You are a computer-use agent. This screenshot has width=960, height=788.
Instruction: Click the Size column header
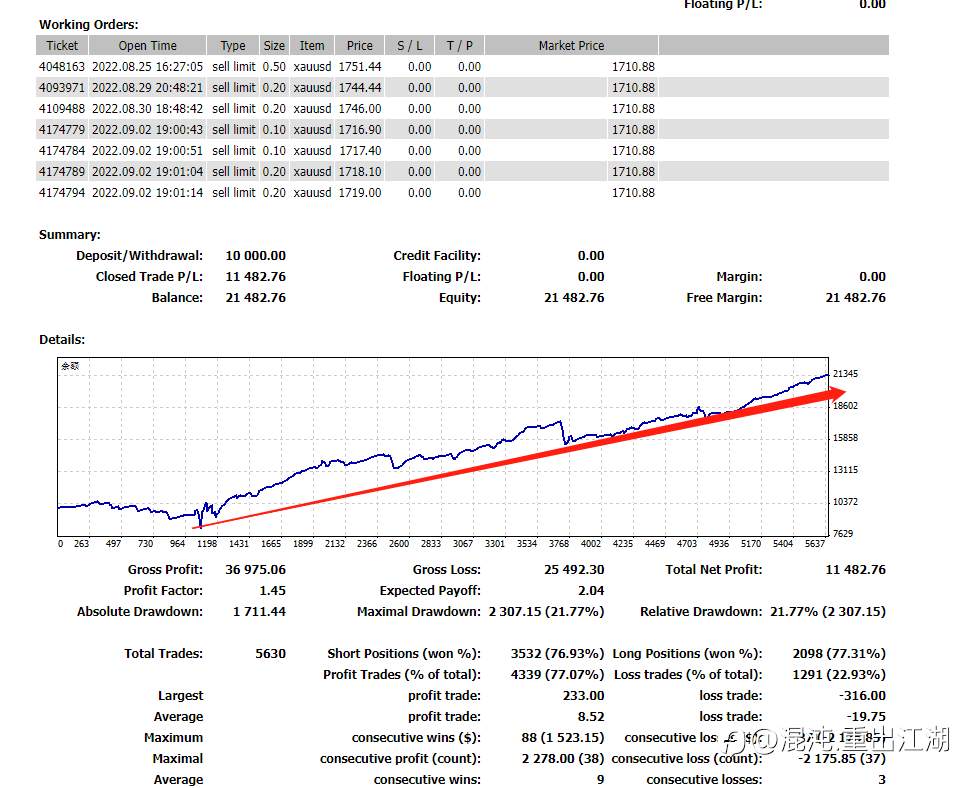tap(274, 46)
